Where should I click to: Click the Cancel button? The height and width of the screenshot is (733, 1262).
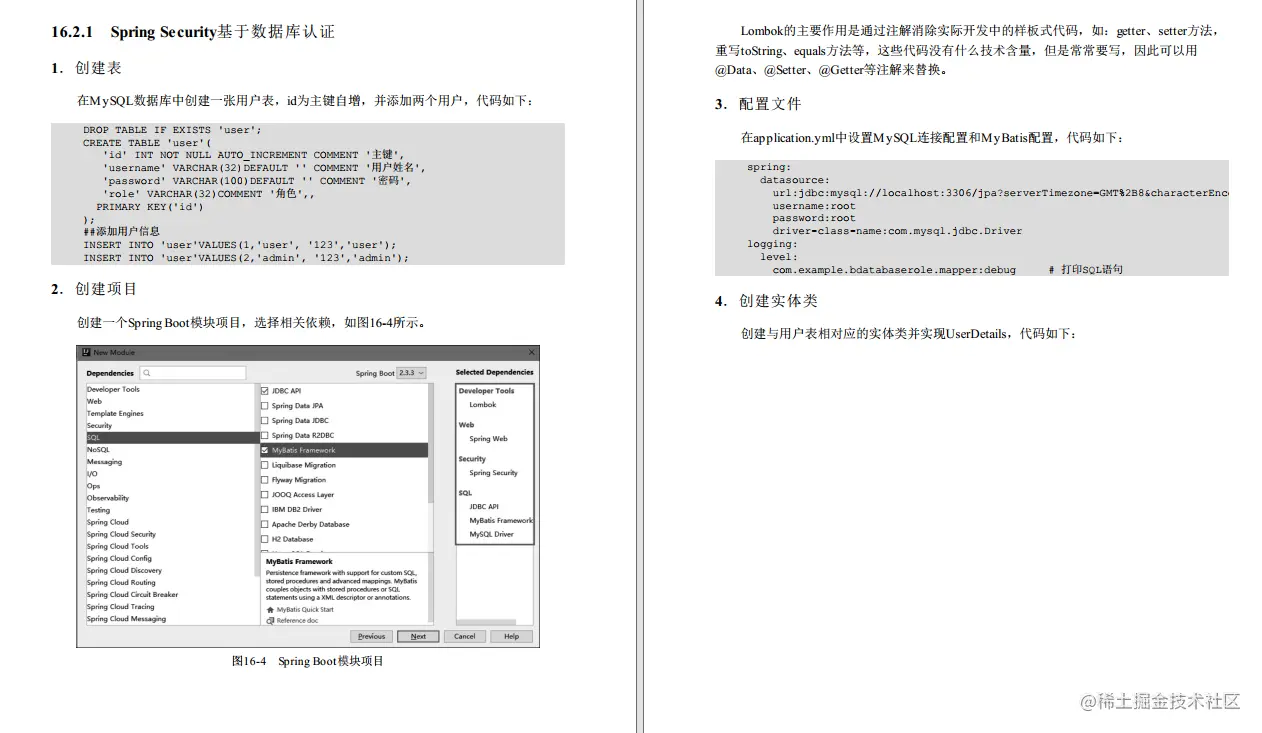pyautogui.click(x=465, y=636)
